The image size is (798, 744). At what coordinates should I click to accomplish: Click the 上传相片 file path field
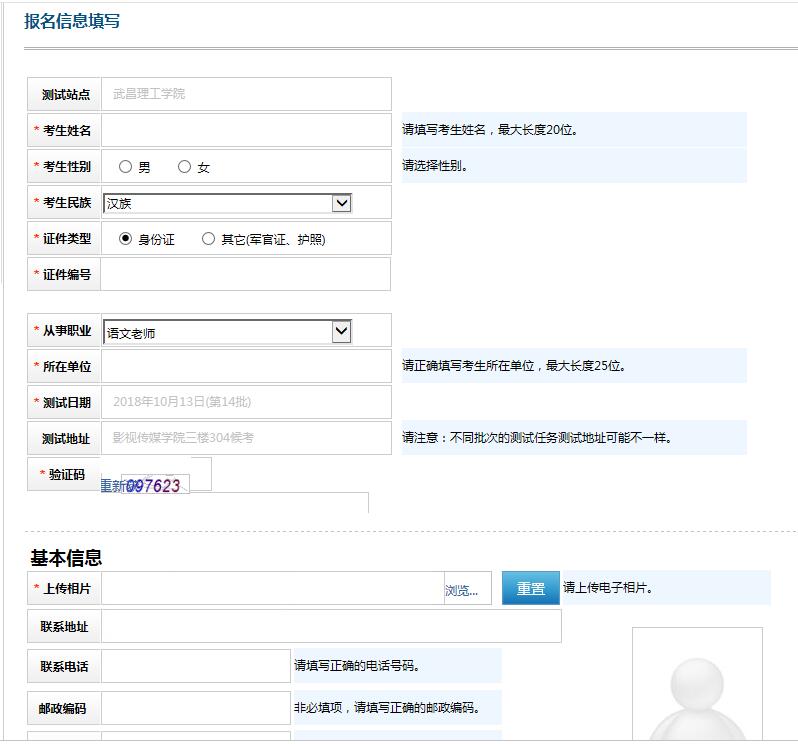pos(272,589)
